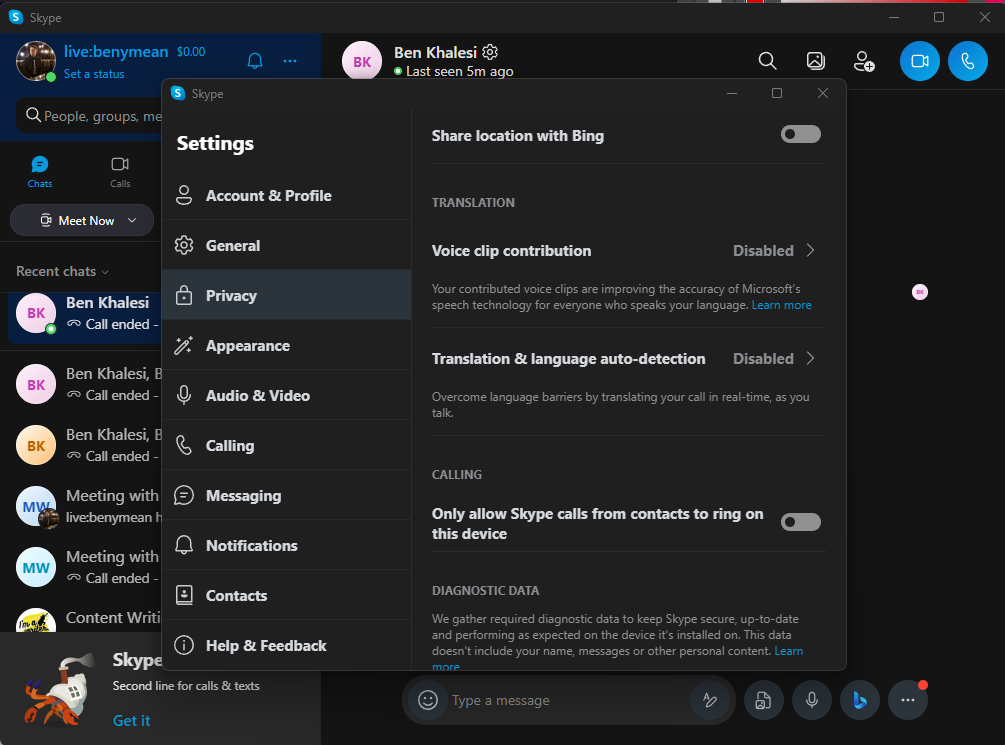Open Notifications in the settings sidebar
This screenshot has width=1005, height=745.
(x=251, y=545)
